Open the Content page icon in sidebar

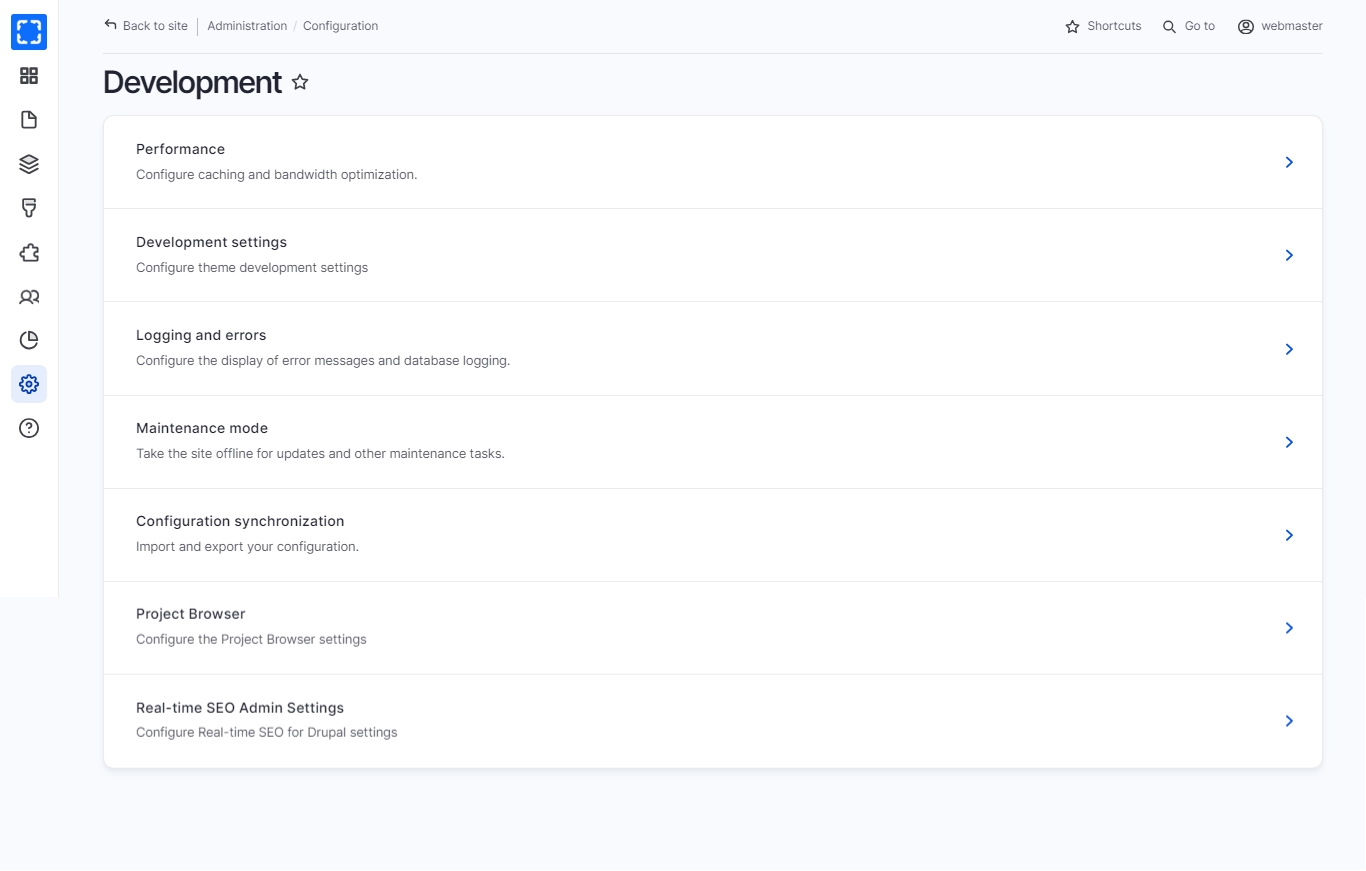pos(29,120)
